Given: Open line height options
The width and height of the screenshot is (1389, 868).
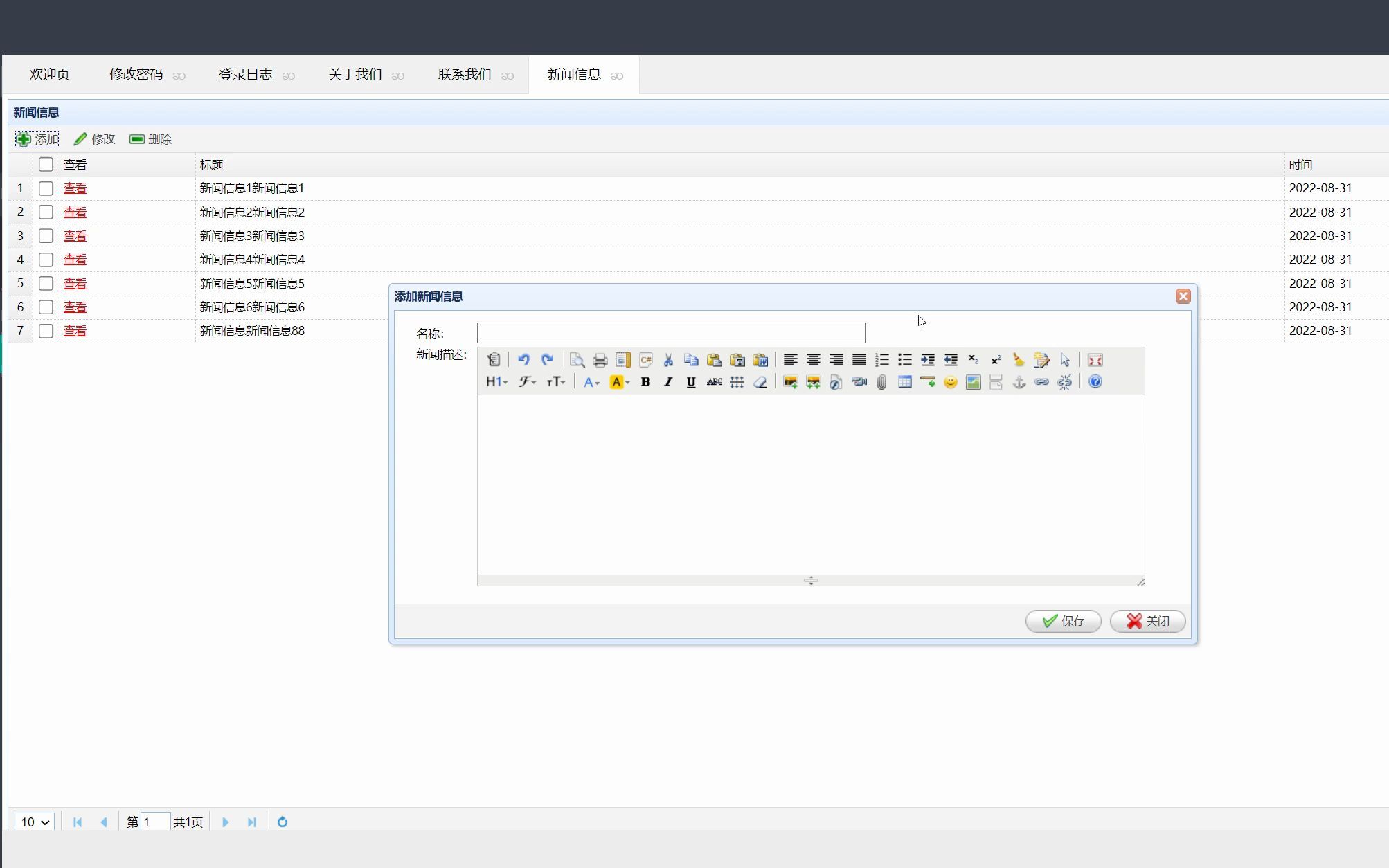Looking at the screenshot, I should coord(737,382).
